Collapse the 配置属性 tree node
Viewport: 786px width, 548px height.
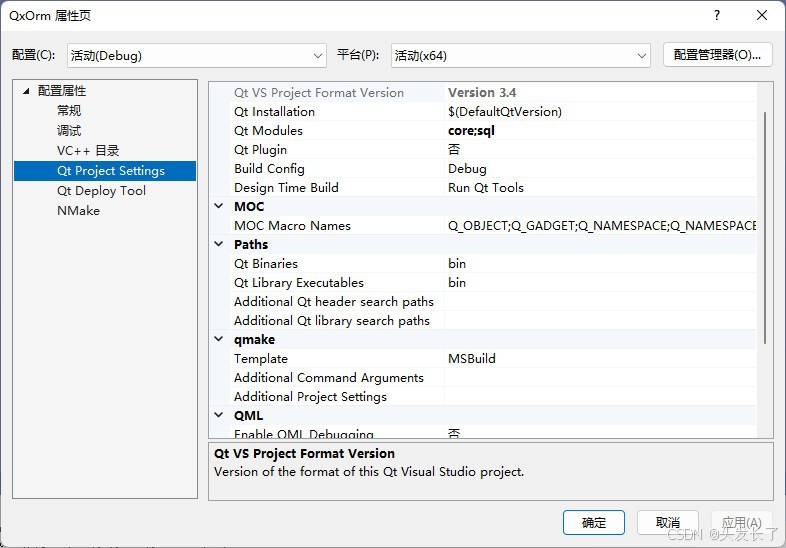(27, 91)
